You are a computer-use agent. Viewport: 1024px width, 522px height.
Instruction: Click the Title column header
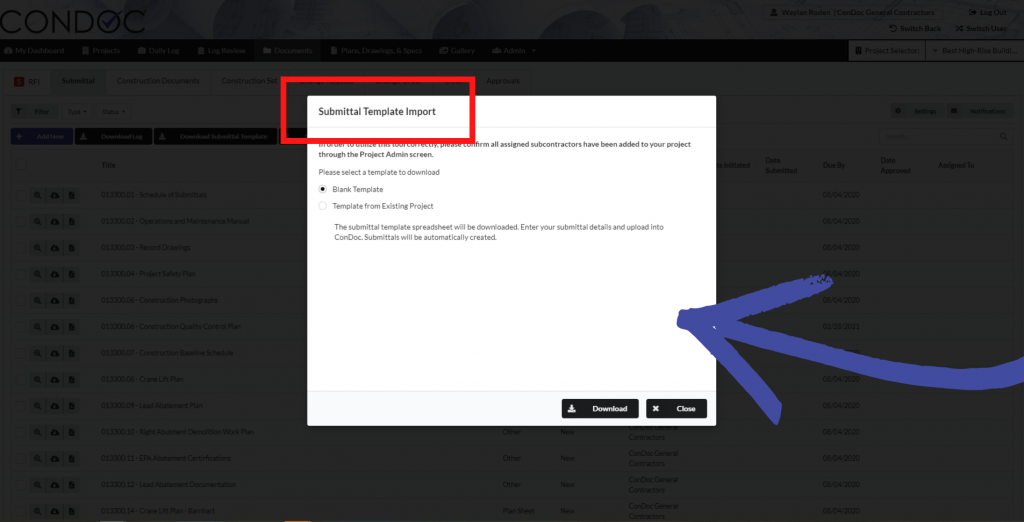pos(108,165)
